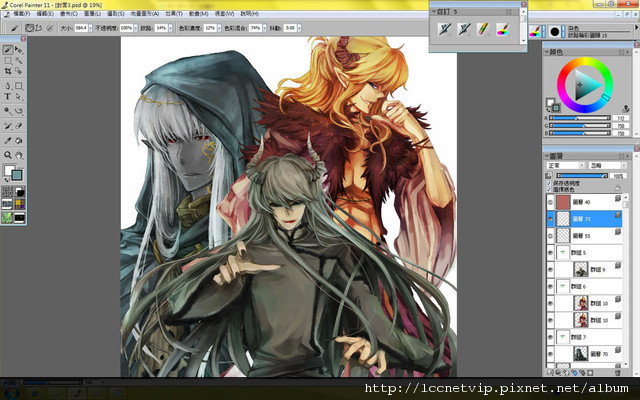This screenshot has height=400, width=640.
Task: Select layer 40 thumbnail in layers list
Action: click(563, 202)
